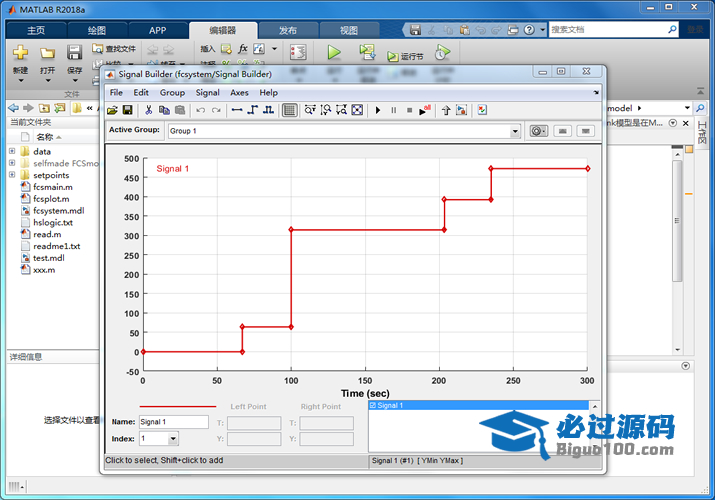Screen dimensions: 715x500
Task: Go up to parent system arrow icon
Action: click(446, 110)
